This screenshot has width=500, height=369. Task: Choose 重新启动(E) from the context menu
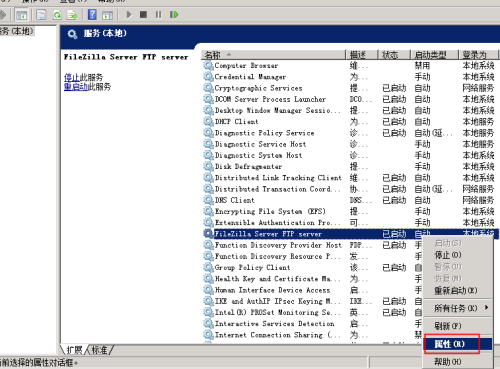(x=457, y=290)
